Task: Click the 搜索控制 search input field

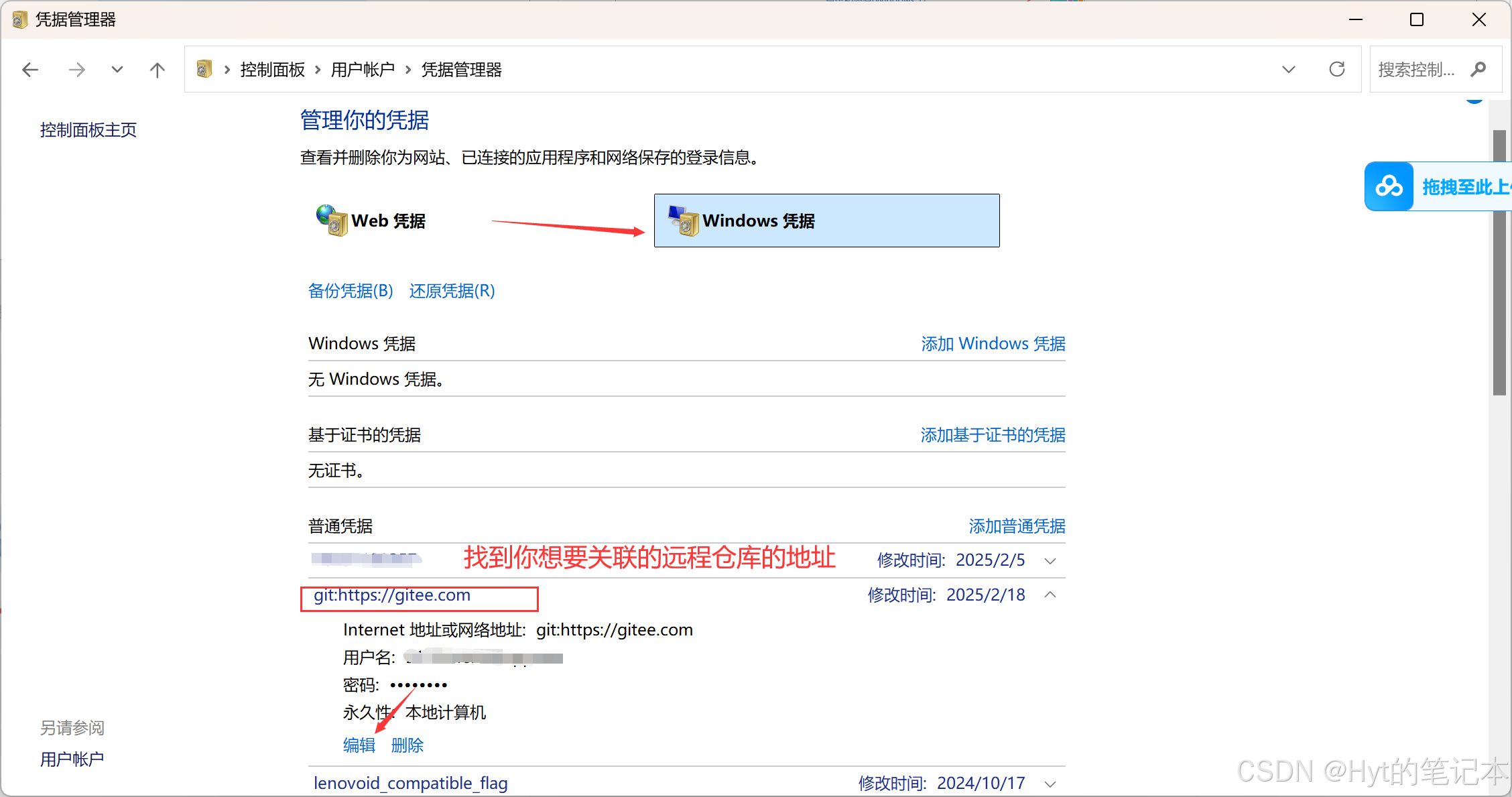Action: pos(1417,69)
